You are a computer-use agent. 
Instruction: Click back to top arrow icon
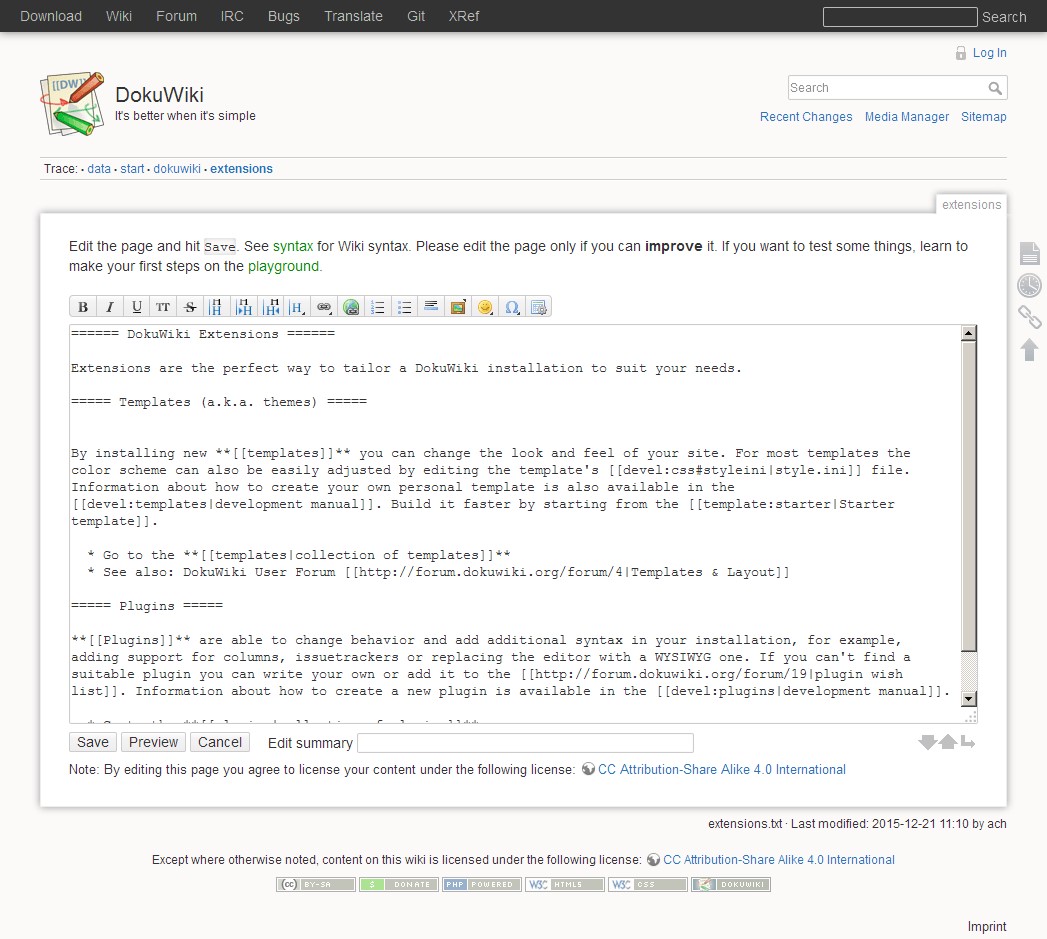click(x=1029, y=349)
